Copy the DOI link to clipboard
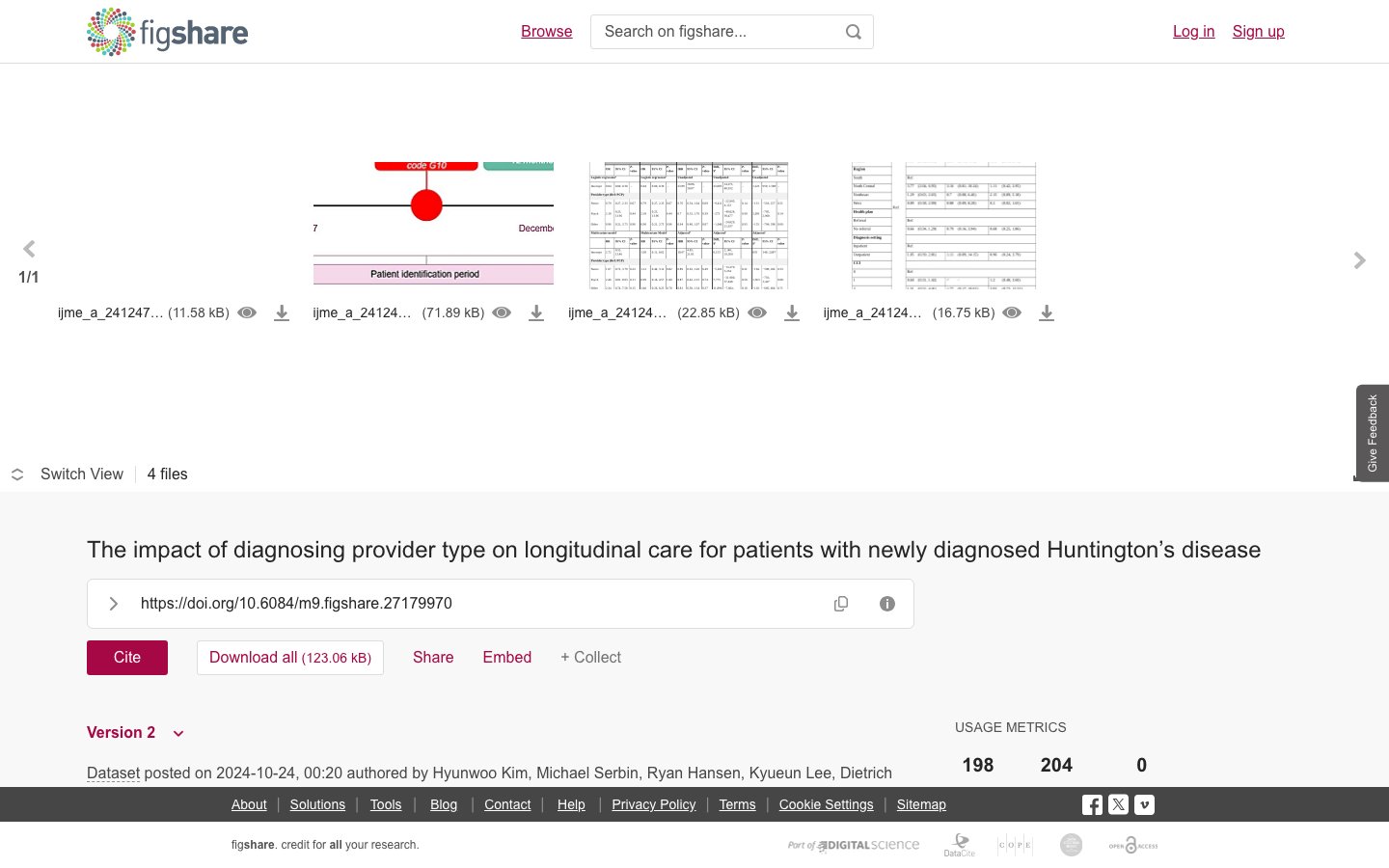 [x=841, y=604]
